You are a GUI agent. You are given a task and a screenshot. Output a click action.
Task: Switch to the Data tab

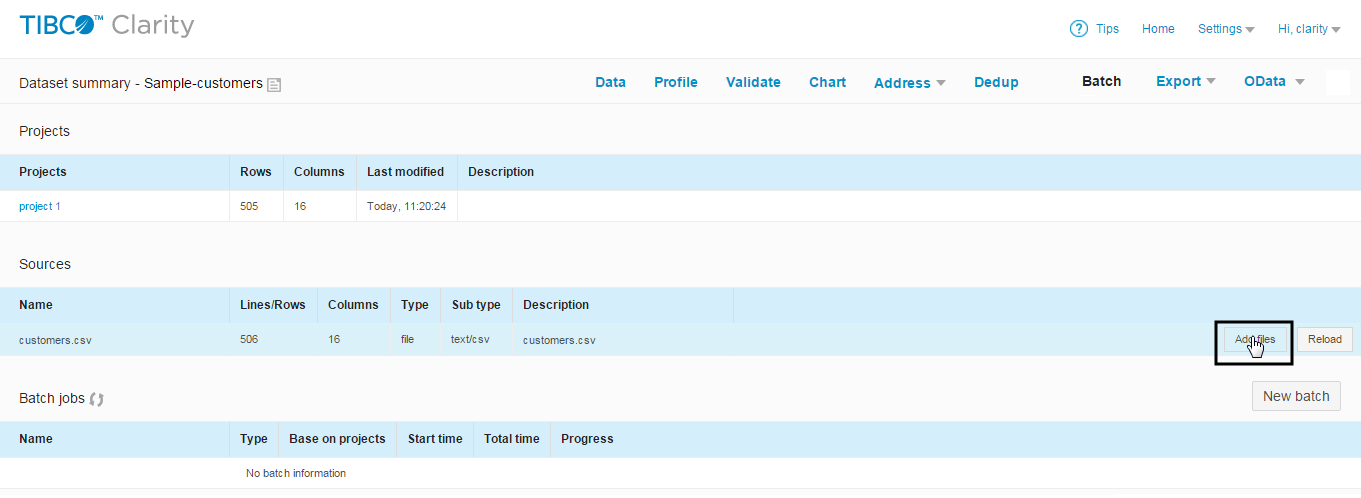[x=610, y=82]
